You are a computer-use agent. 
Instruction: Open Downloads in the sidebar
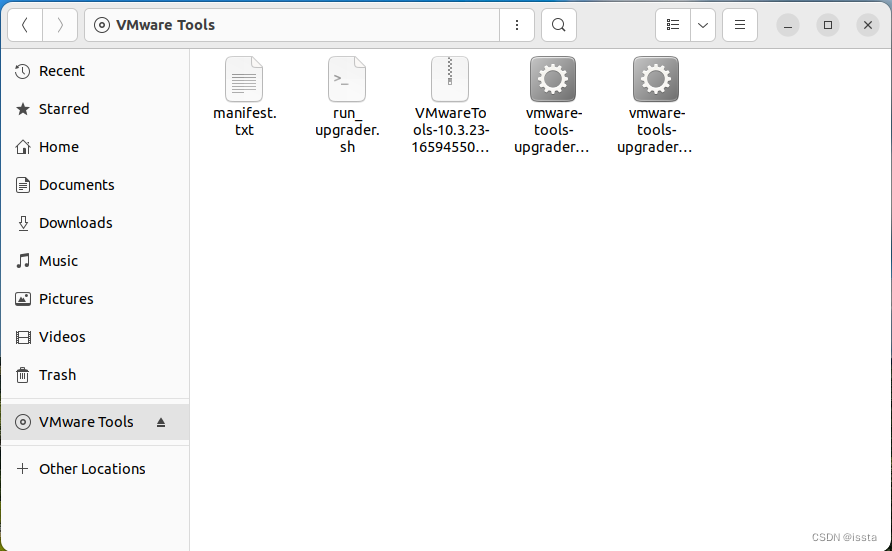click(x=95, y=223)
